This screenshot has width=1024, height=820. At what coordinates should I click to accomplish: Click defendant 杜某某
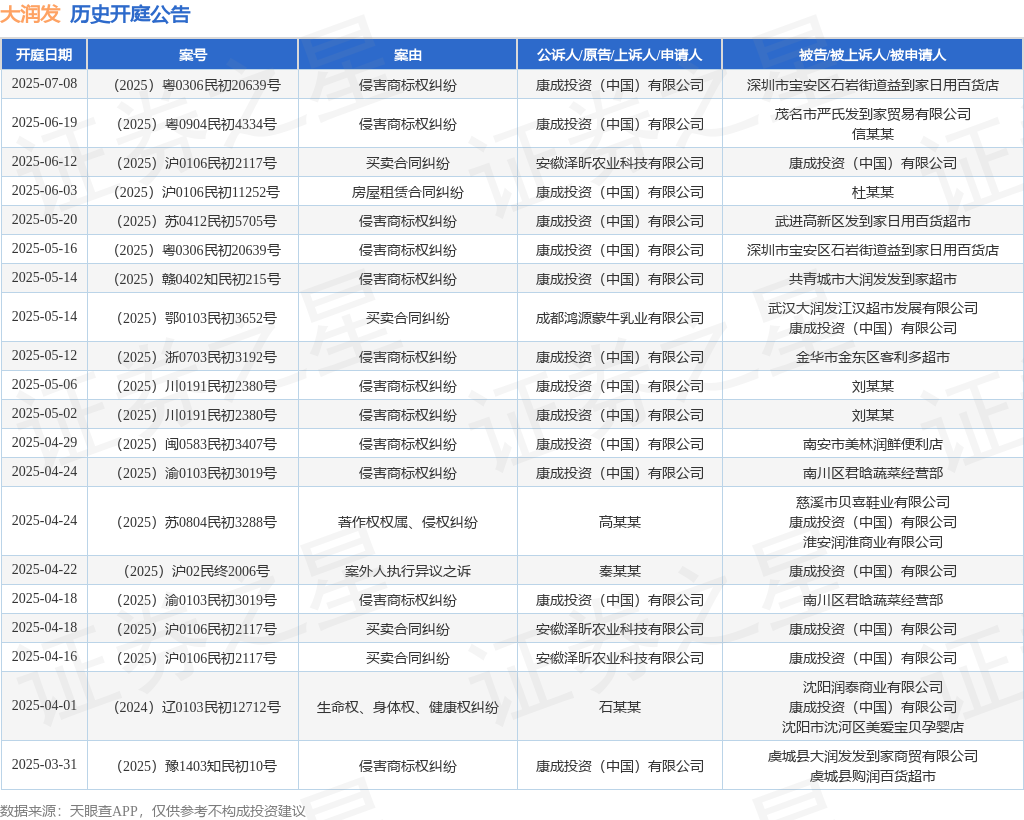pos(872,192)
